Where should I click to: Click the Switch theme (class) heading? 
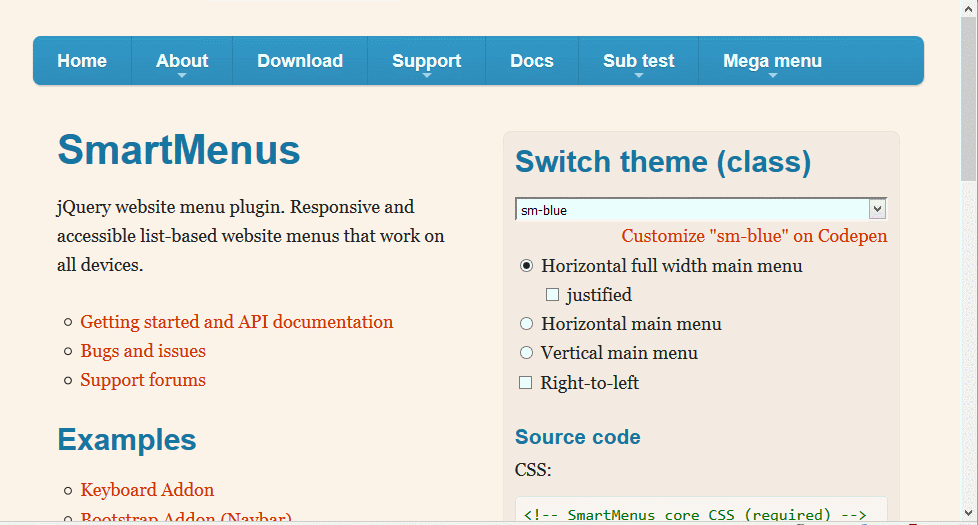[x=663, y=162]
